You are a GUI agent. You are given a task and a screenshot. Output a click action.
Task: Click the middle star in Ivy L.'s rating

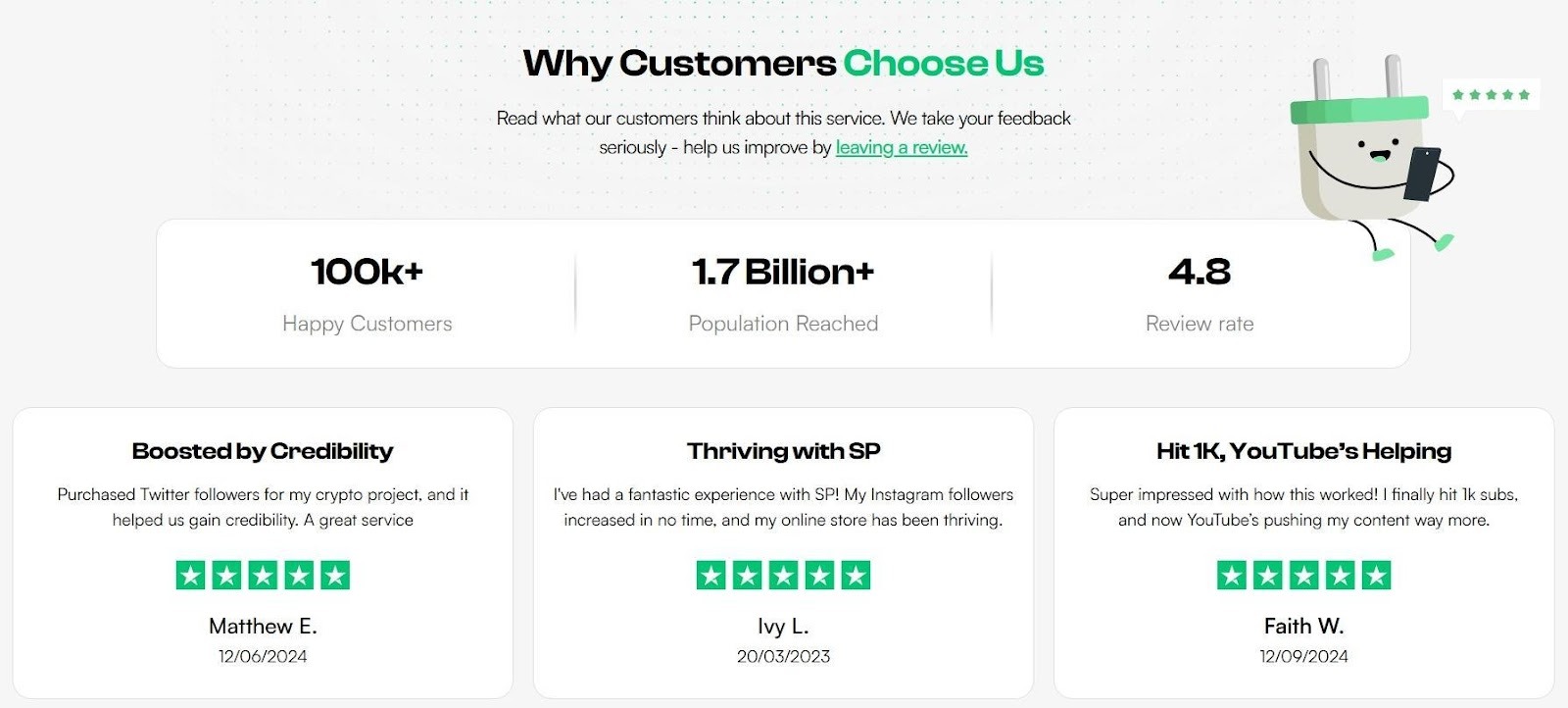783,576
